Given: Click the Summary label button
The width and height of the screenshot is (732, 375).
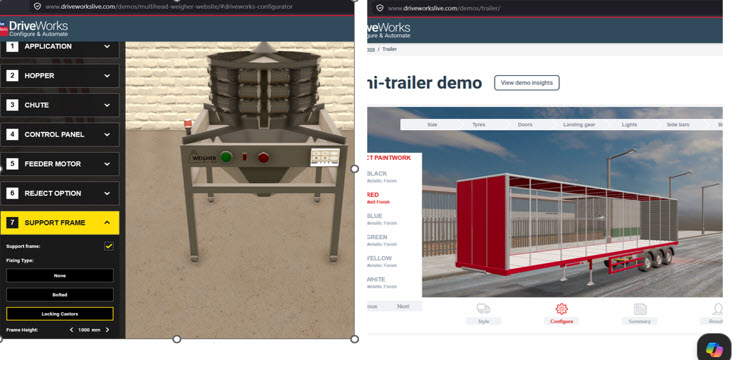Looking at the screenshot, I should 640,321.
